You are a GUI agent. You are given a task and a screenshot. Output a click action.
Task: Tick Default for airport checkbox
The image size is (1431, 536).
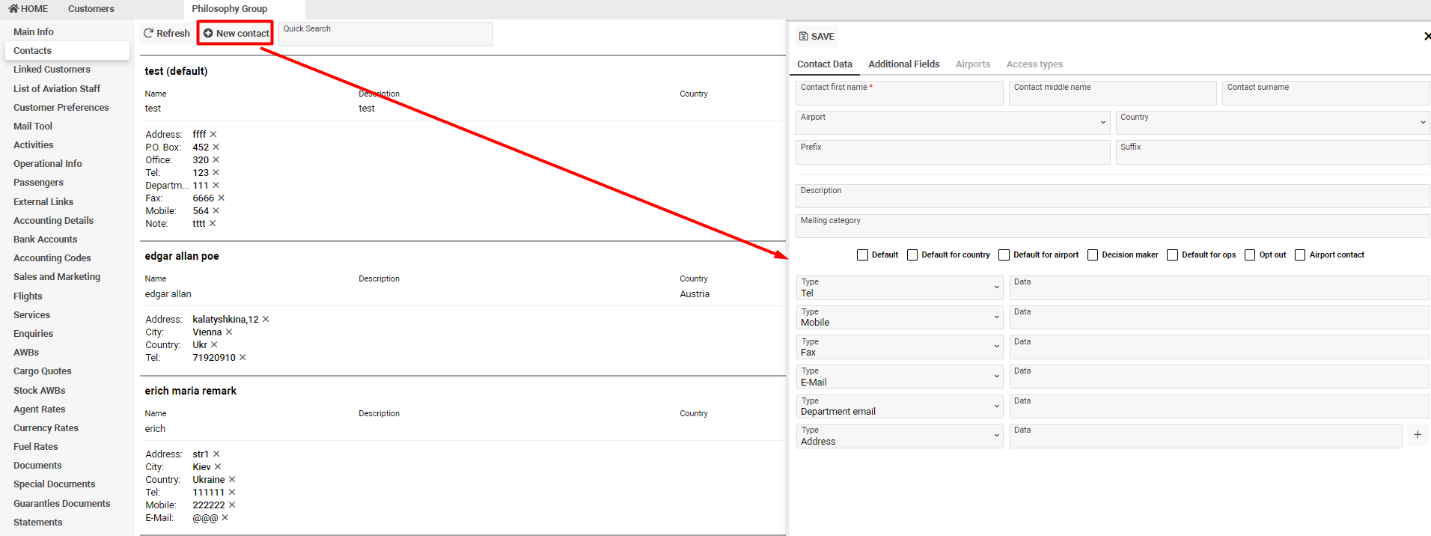point(1005,255)
